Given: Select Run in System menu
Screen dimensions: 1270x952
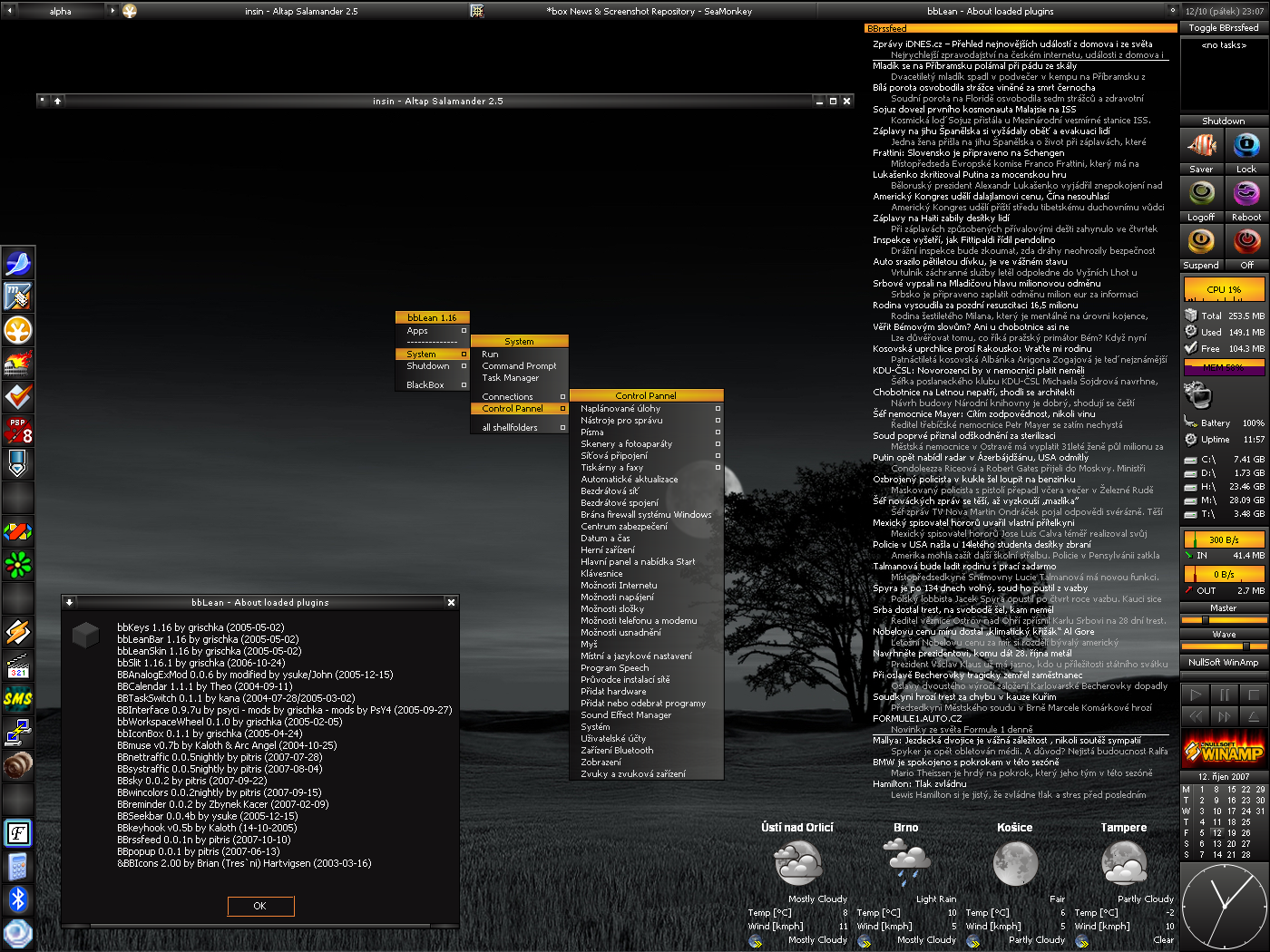Looking at the screenshot, I should (519, 354).
